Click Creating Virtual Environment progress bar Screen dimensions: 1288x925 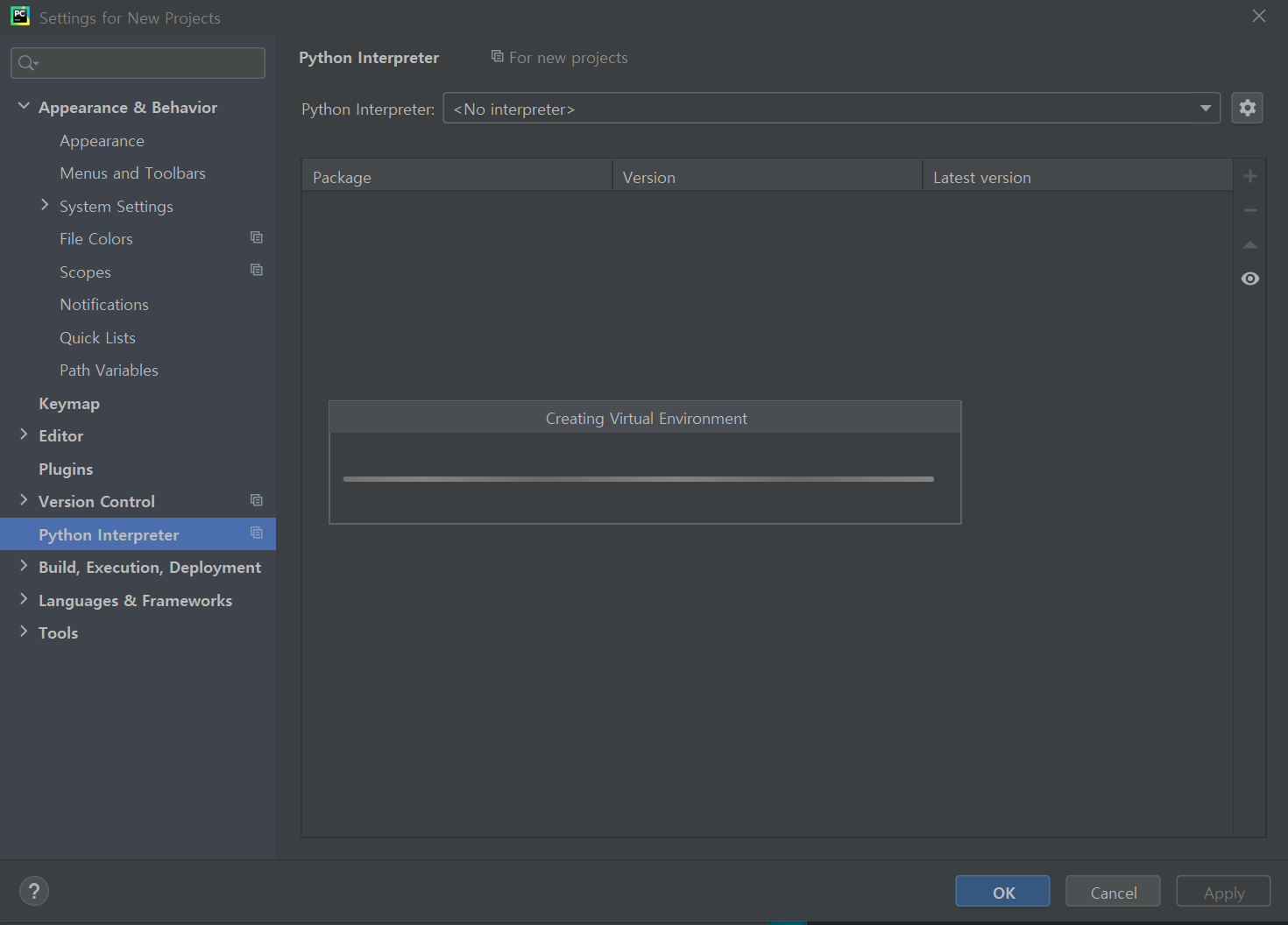pos(639,479)
